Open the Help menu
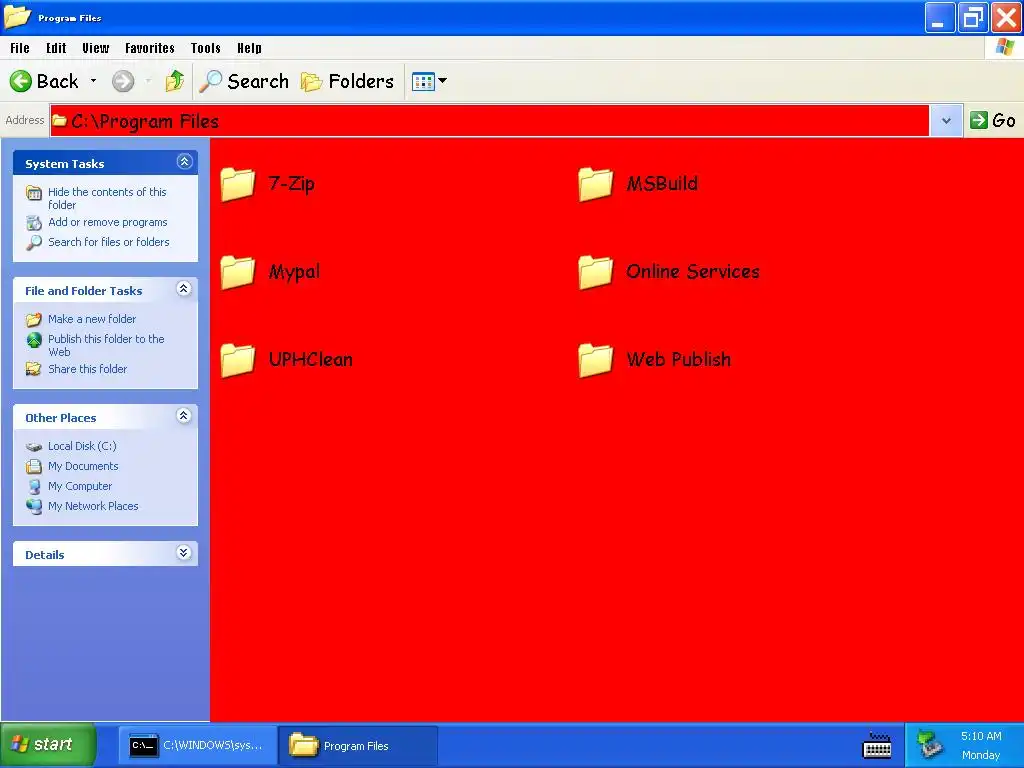The width and height of the screenshot is (1024, 768). tap(249, 48)
